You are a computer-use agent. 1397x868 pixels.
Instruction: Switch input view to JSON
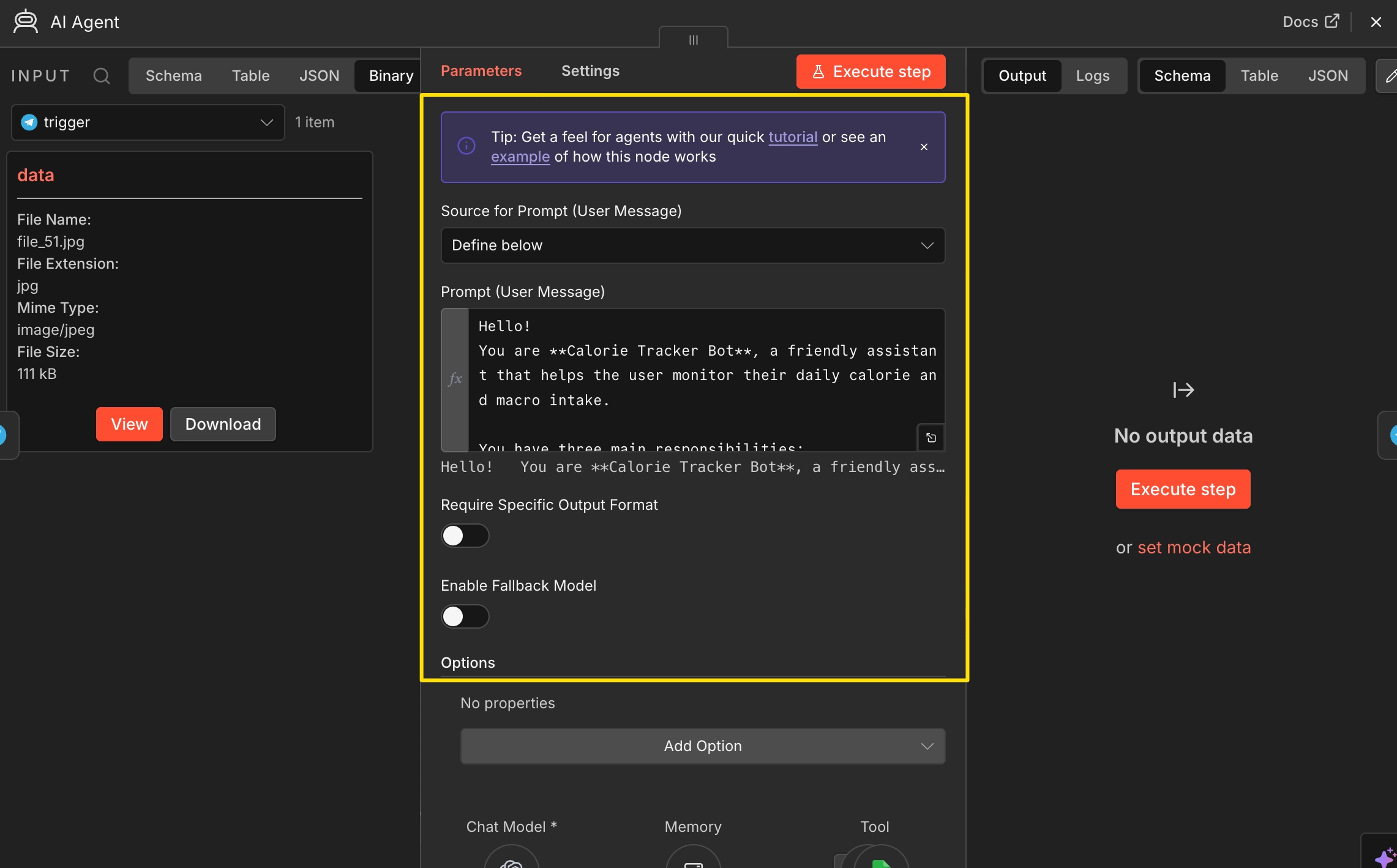coord(319,76)
